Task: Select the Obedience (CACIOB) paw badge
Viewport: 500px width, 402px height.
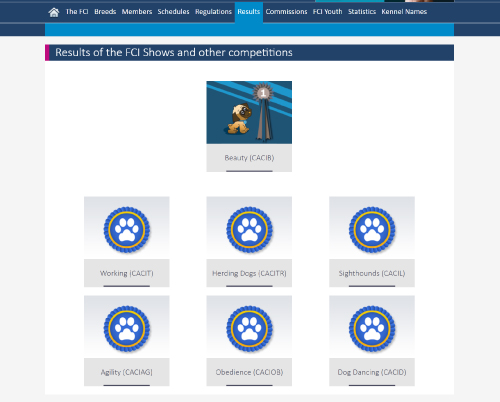Action: click(x=249, y=329)
